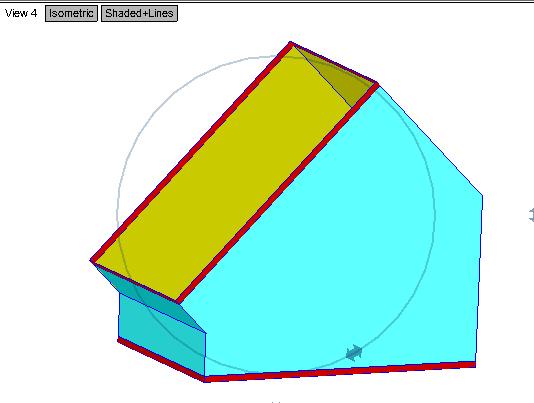Click the far-left corner vertex of the yellow face
Image resolution: width=534 pixels, height=403 pixels.
pyautogui.click(x=91, y=261)
